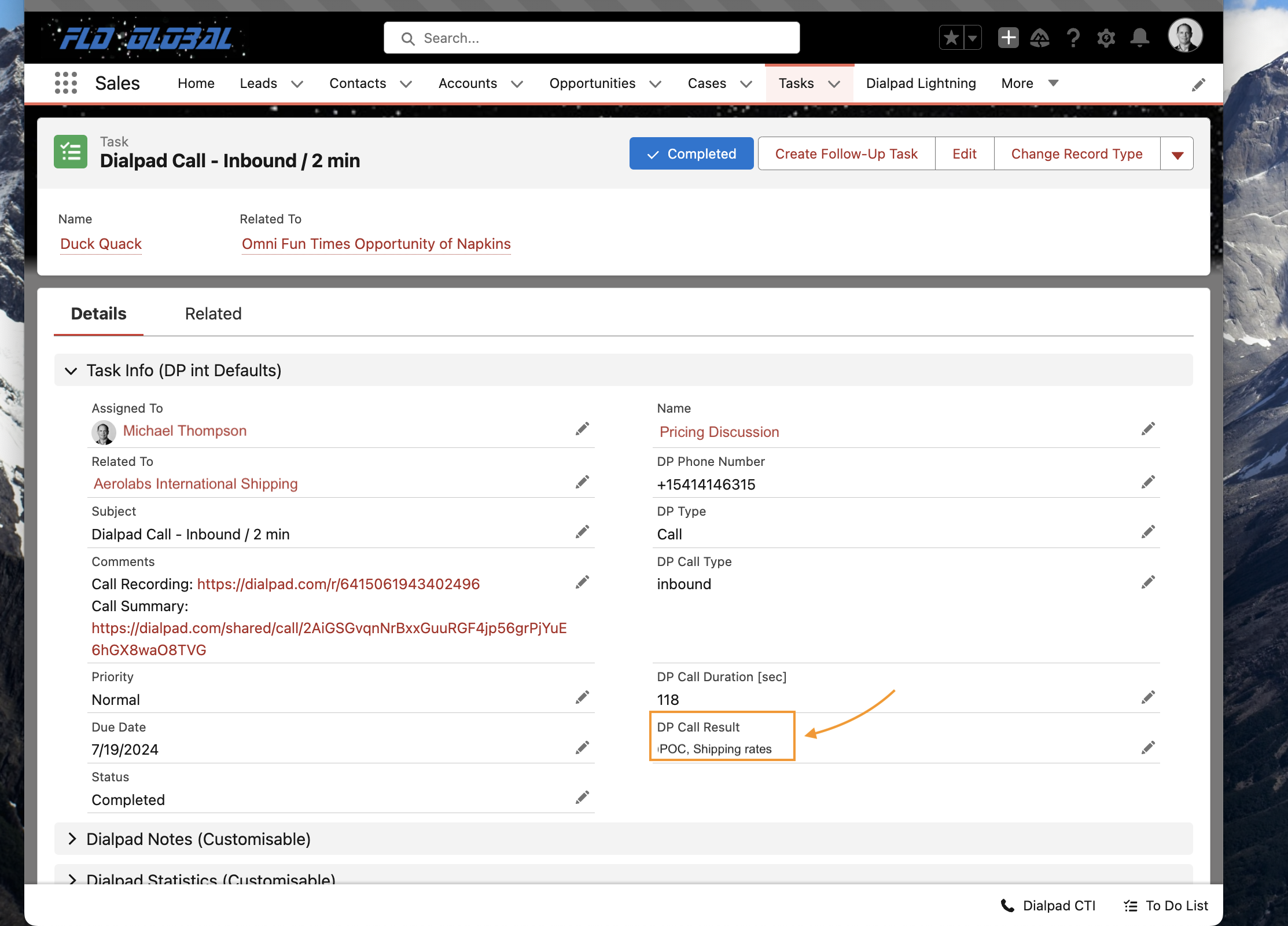
Task: Edit the Priority field pencil
Action: [x=582, y=697]
